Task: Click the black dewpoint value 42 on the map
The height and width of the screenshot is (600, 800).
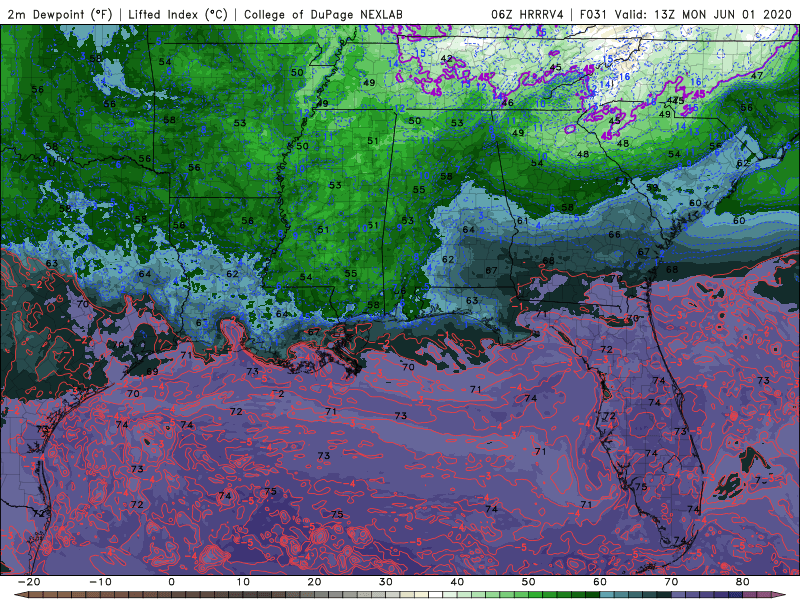Action: point(446,59)
